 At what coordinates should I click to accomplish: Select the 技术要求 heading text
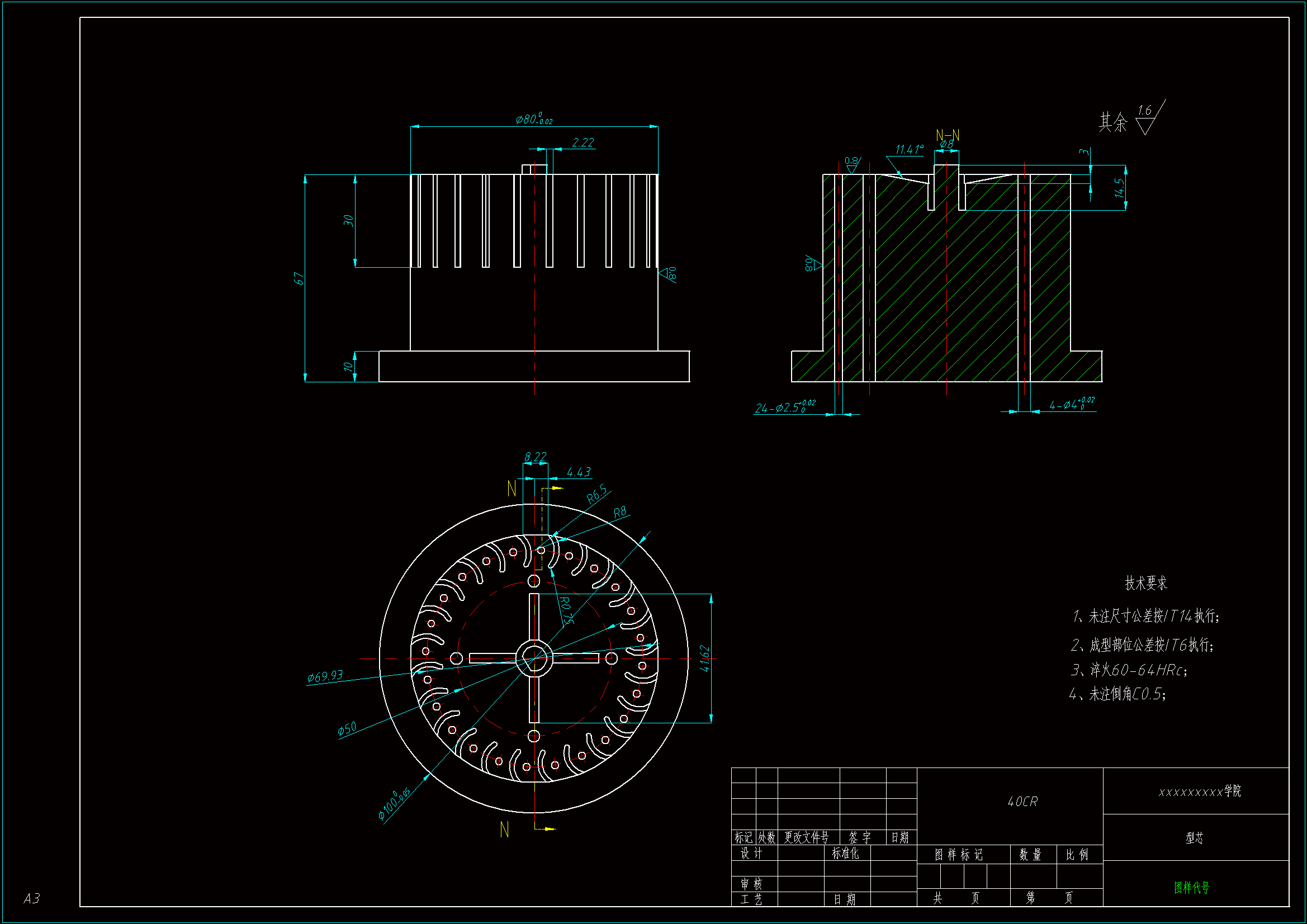point(1145,583)
